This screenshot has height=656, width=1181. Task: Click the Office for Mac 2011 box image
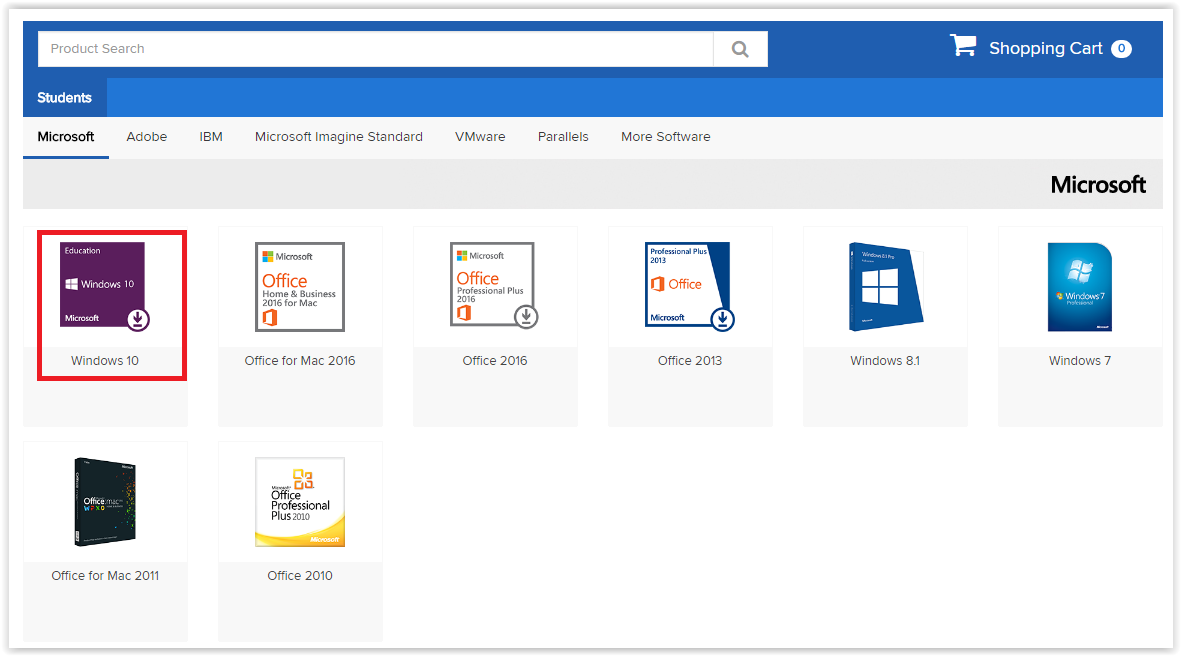105,502
